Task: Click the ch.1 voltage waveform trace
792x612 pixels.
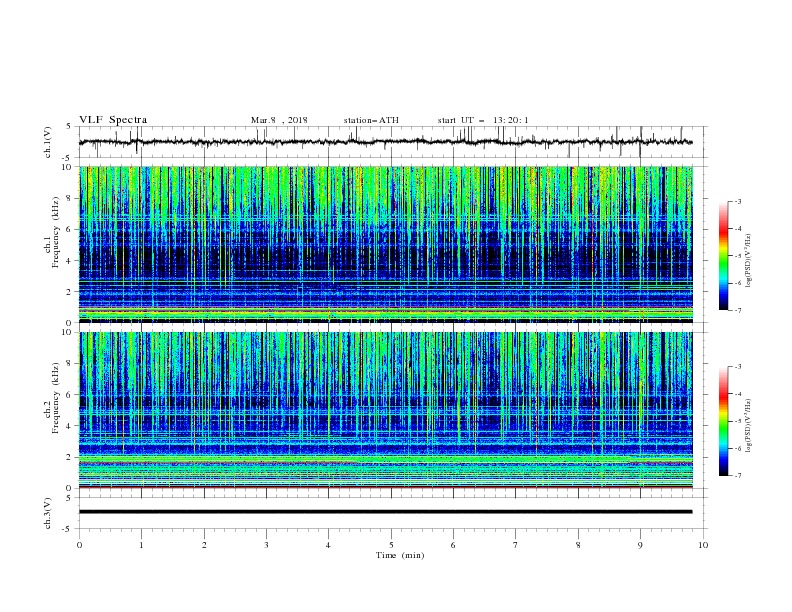Action: (x=385, y=142)
